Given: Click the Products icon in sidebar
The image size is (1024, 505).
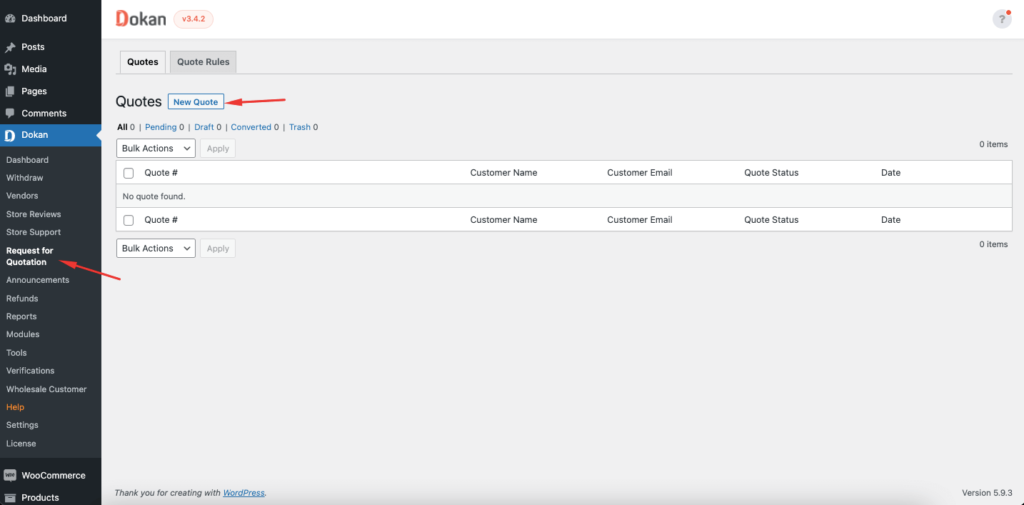Looking at the screenshot, I should click(x=10, y=498).
